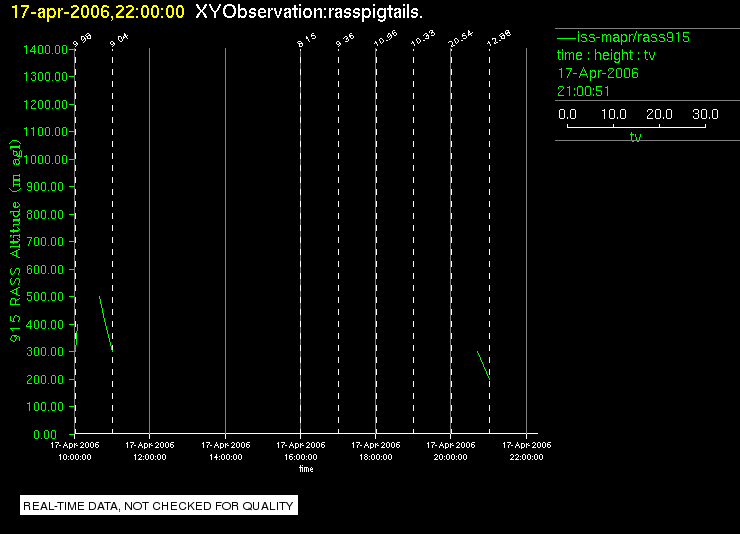Click the '500.00' altitude tick label
Image resolution: width=740 pixels, height=534 pixels.
pyautogui.click(x=45, y=297)
